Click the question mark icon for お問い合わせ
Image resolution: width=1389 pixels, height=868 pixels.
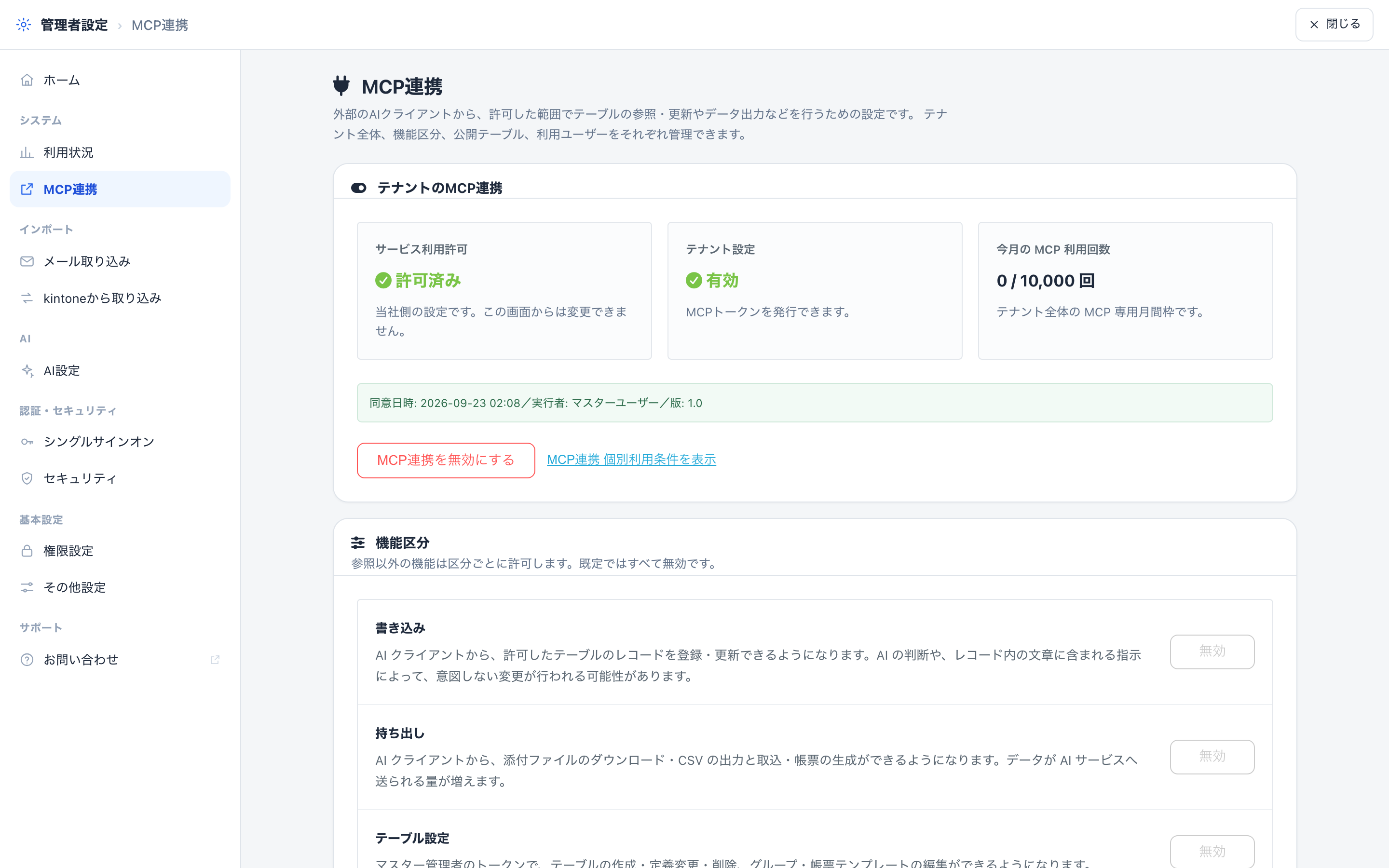click(27, 660)
